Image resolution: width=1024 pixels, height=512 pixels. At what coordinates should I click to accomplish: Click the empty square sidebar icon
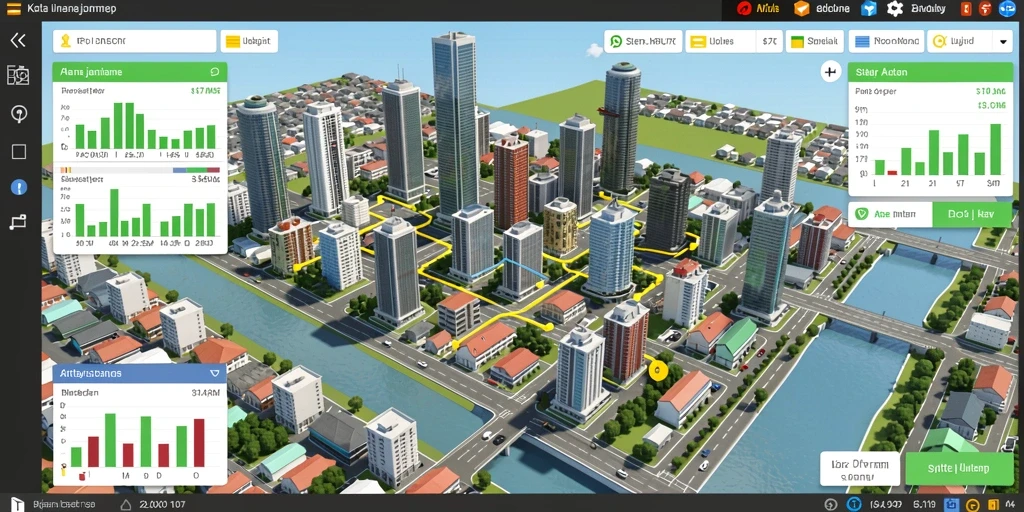[x=19, y=152]
